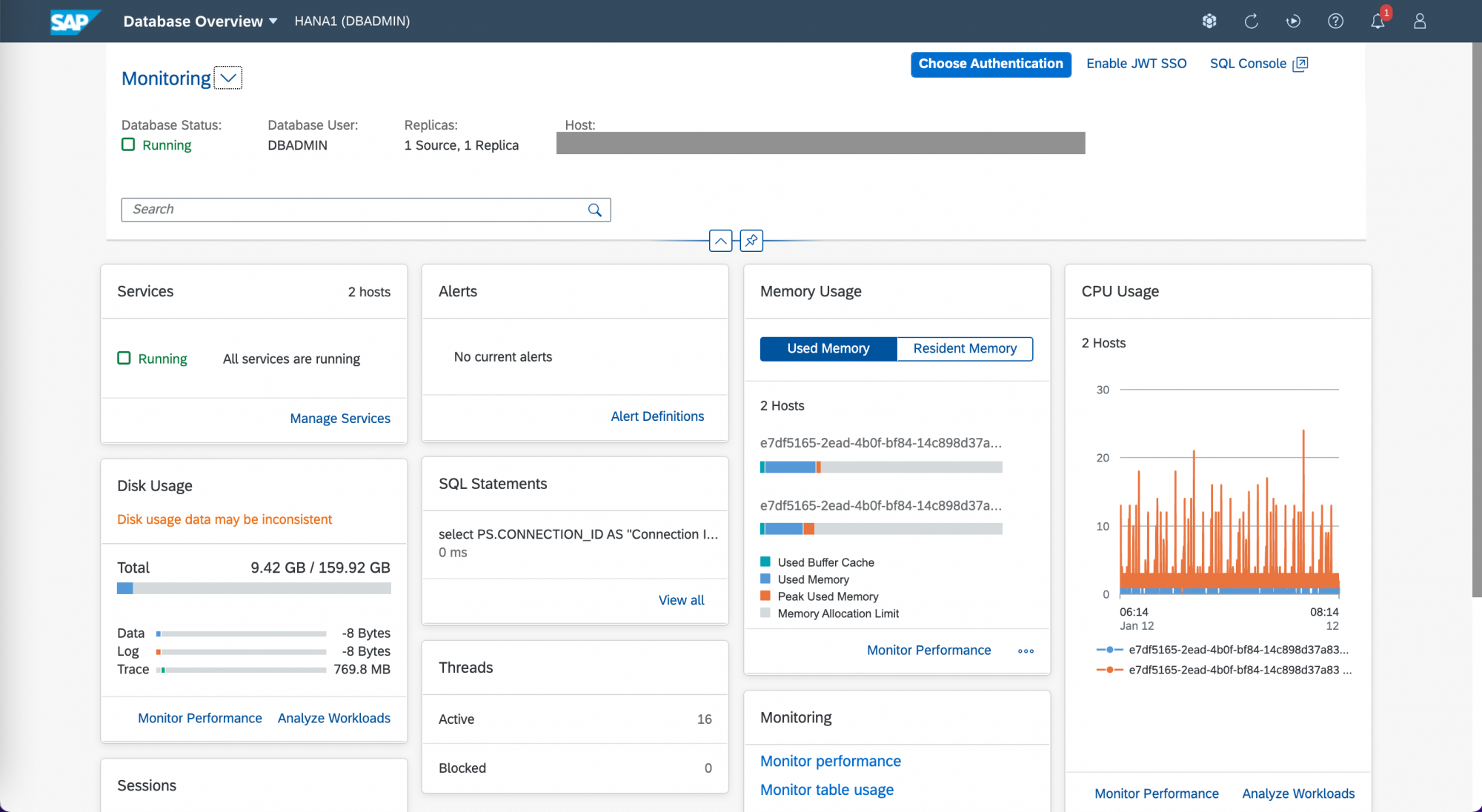Click the No current alerts message
The width and height of the screenshot is (1482, 812).
pos(503,357)
